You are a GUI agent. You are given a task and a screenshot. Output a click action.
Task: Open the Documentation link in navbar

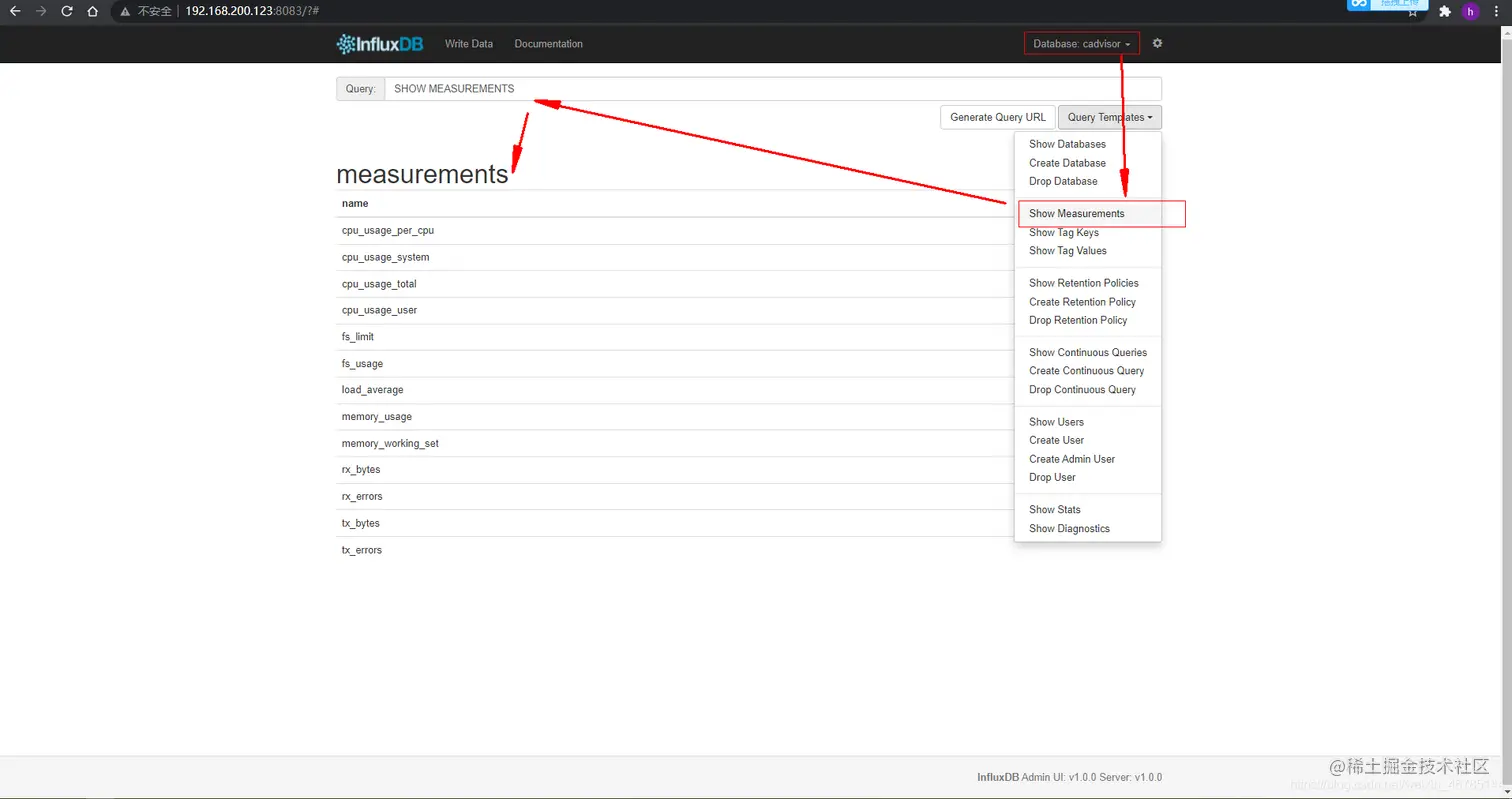click(548, 44)
